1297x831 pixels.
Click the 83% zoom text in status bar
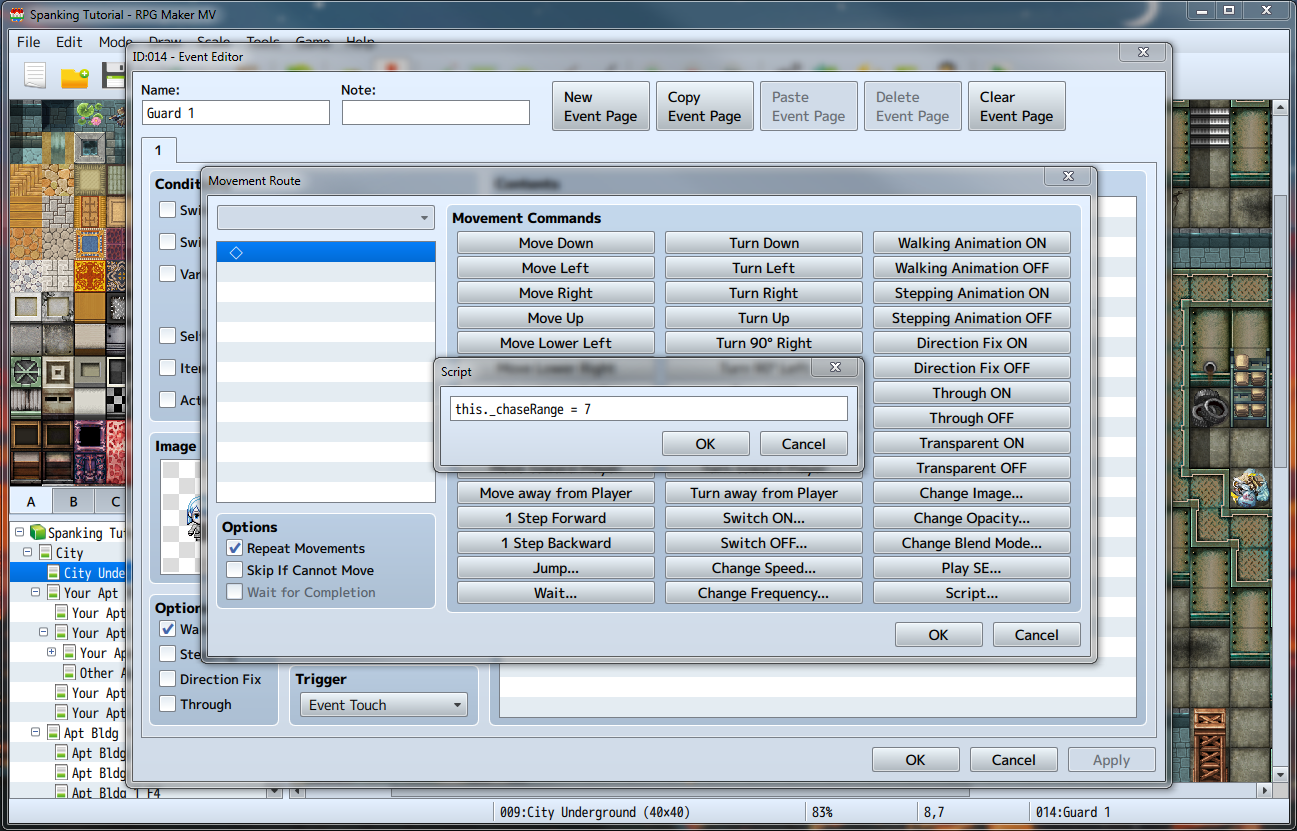point(821,812)
